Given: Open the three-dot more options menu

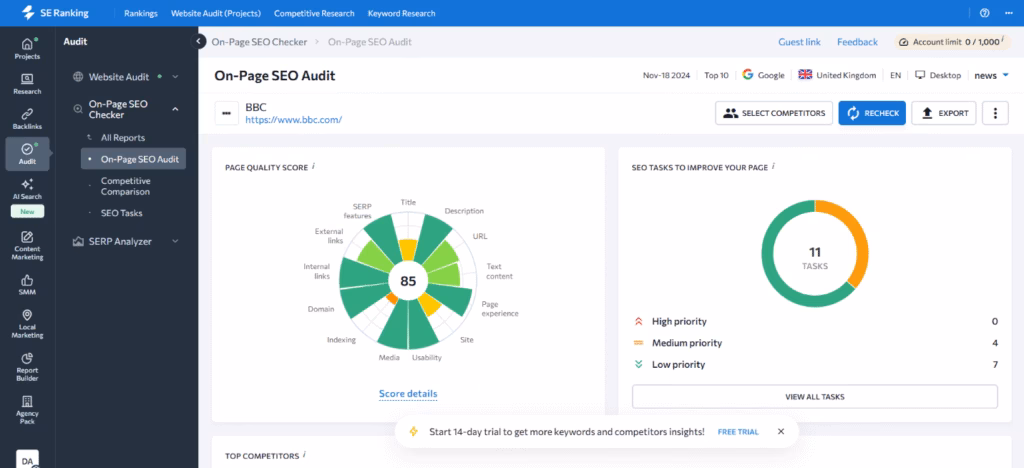Looking at the screenshot, I should [994, 113].
